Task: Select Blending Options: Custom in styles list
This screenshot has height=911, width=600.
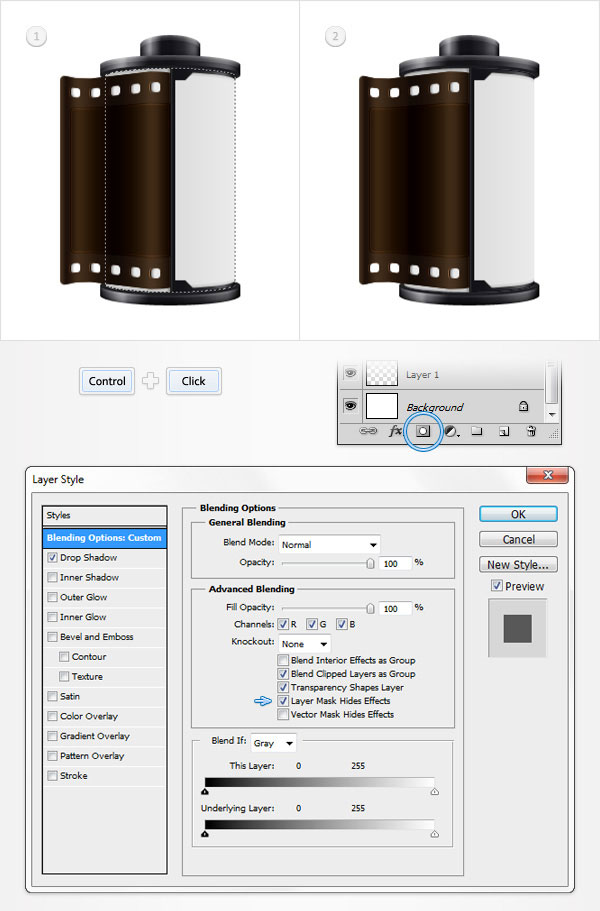Action: [105, 537]
